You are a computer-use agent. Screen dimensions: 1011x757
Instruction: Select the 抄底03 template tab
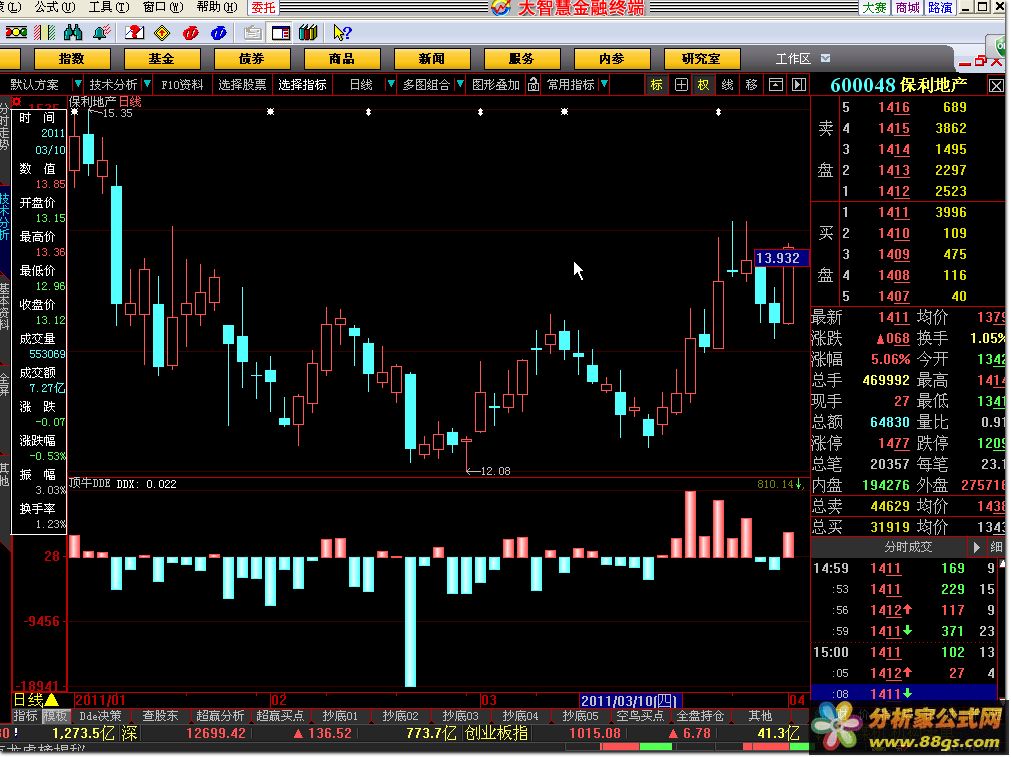click(460, 716)
